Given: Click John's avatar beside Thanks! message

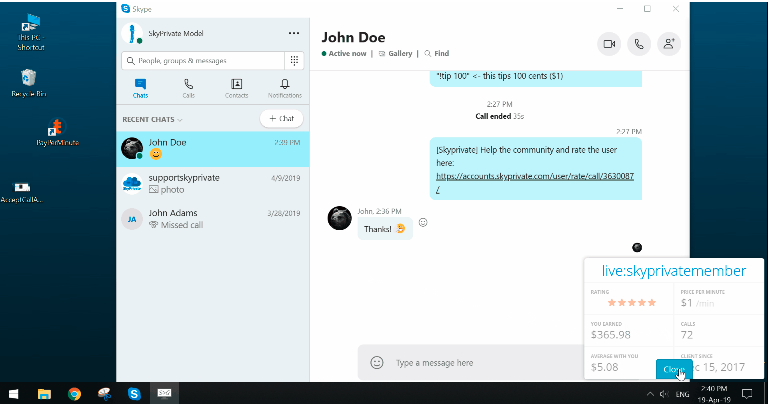Looking at the screenshot, I should (x=340, y=219).
